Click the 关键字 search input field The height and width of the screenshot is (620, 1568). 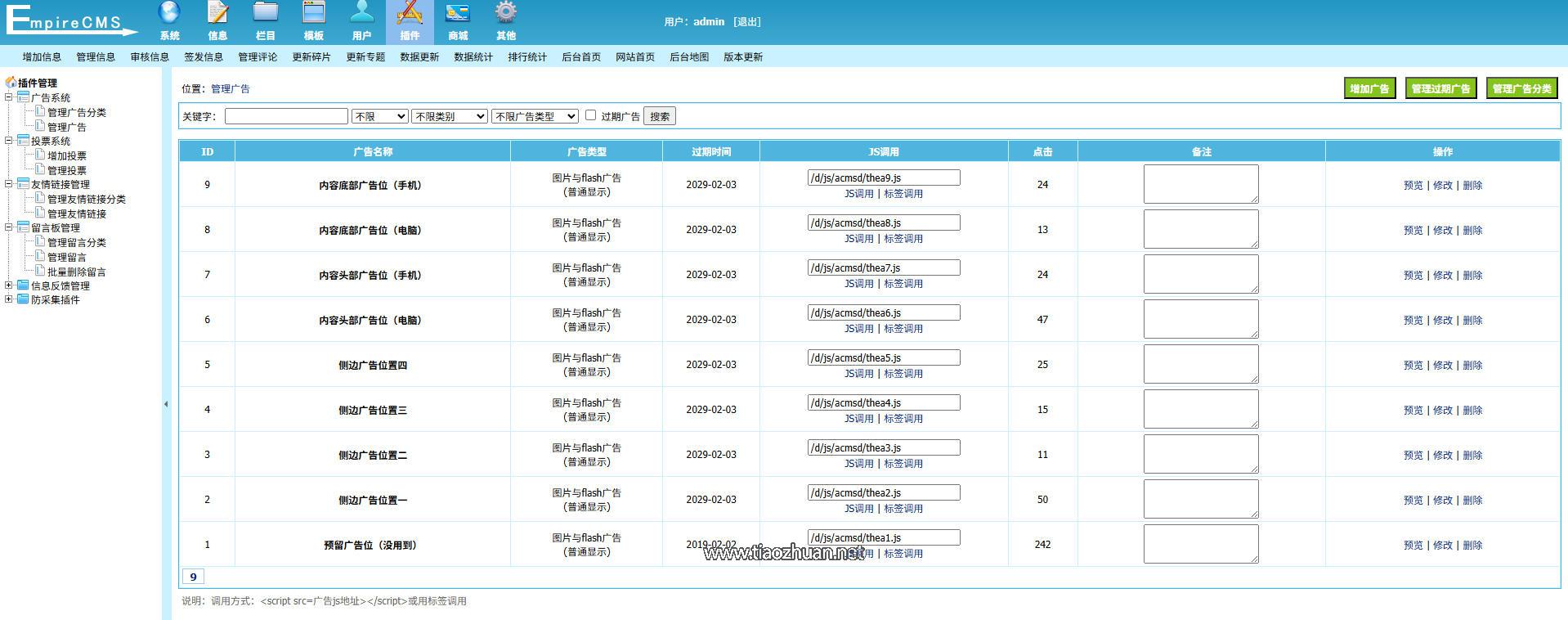click(286, 116)
